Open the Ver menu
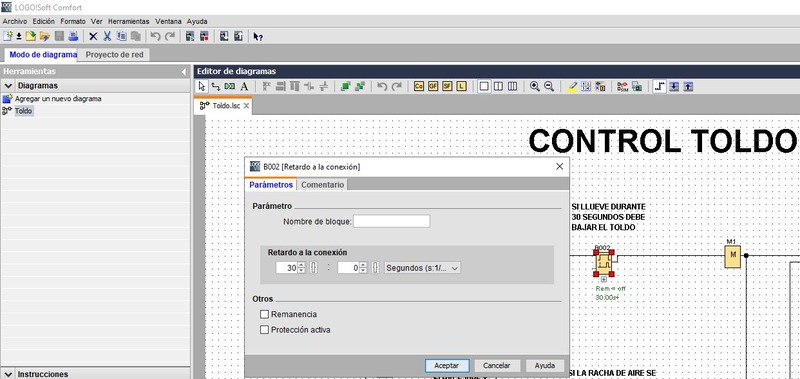The width and height of the screenshot is (800, 379). click(96, 21)
